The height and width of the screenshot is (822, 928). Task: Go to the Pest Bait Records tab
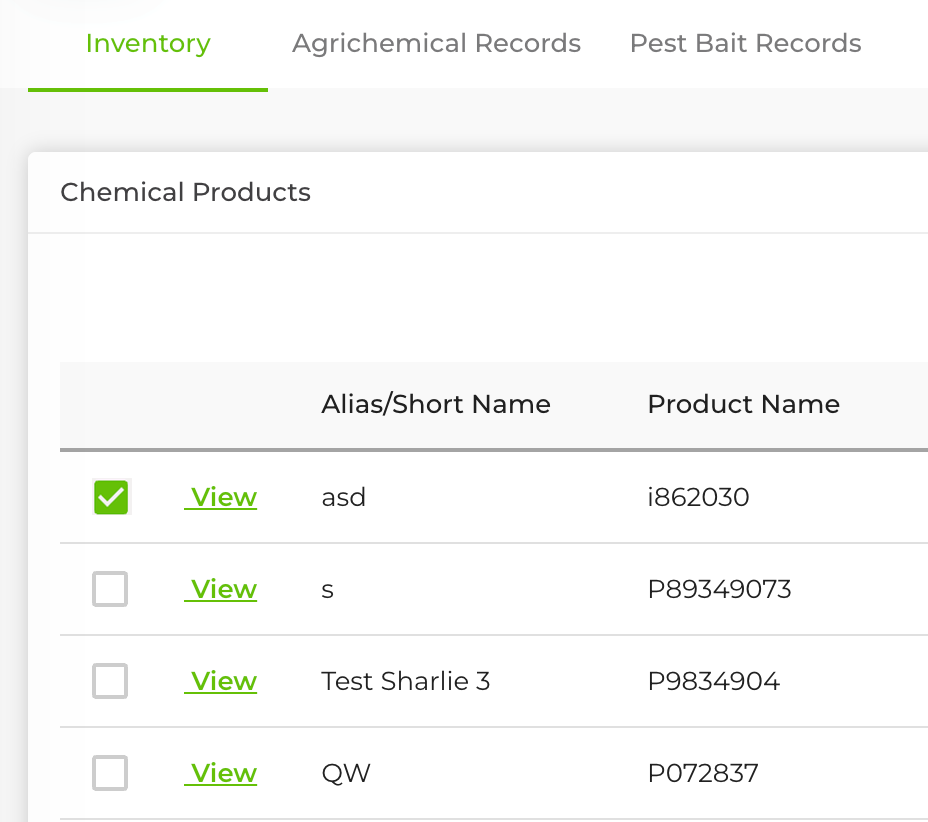click(x=745, y=44)
